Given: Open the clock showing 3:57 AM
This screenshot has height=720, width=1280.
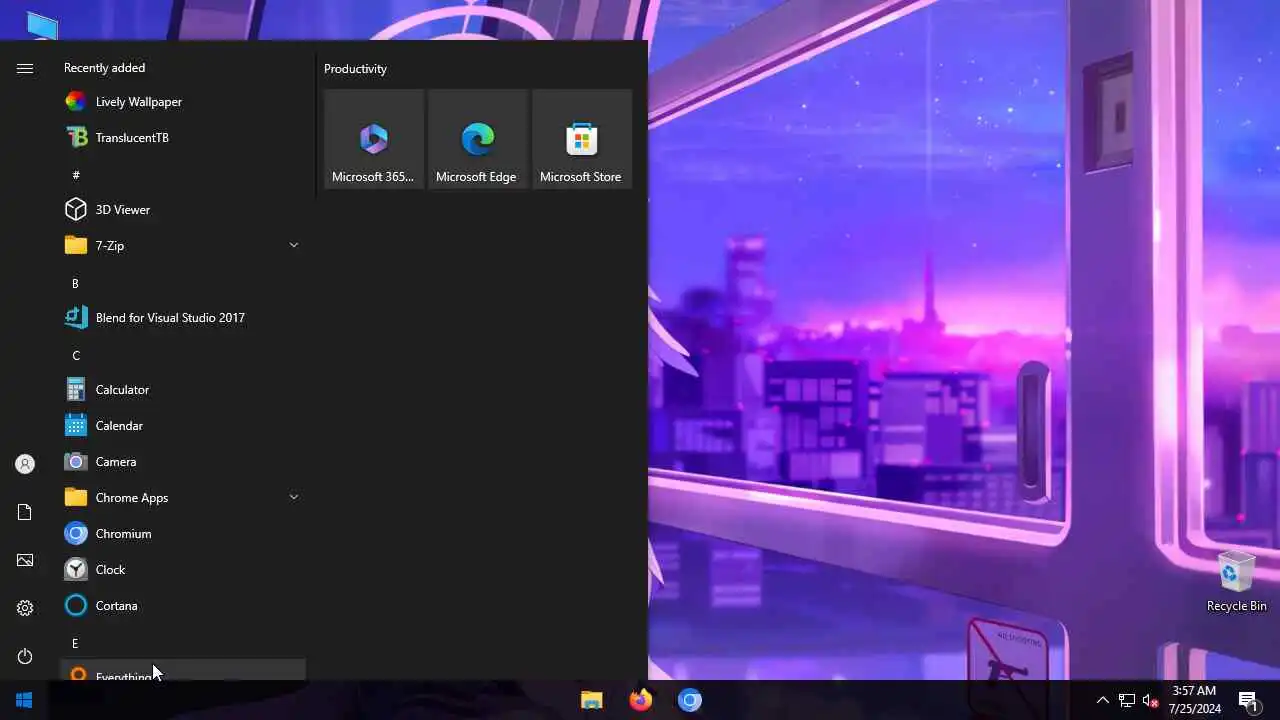Looking at the screenshot, I should click(1194, 700).
